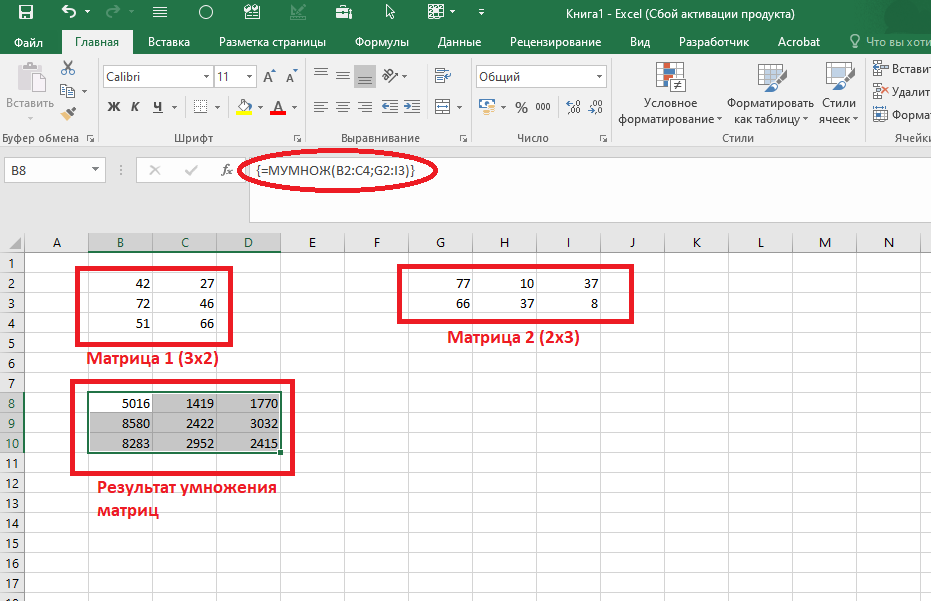Open the Общий number format dropdown

[599, 77]
